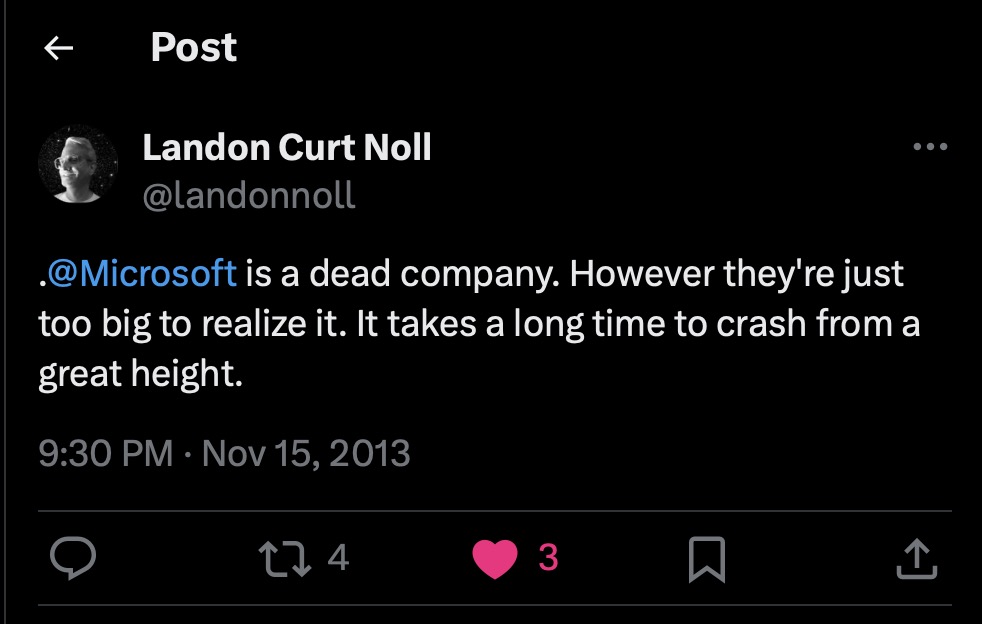Open the three-dot more options menu
The width and height of the screenshot is (982, 624).
(x=930, y=147)
